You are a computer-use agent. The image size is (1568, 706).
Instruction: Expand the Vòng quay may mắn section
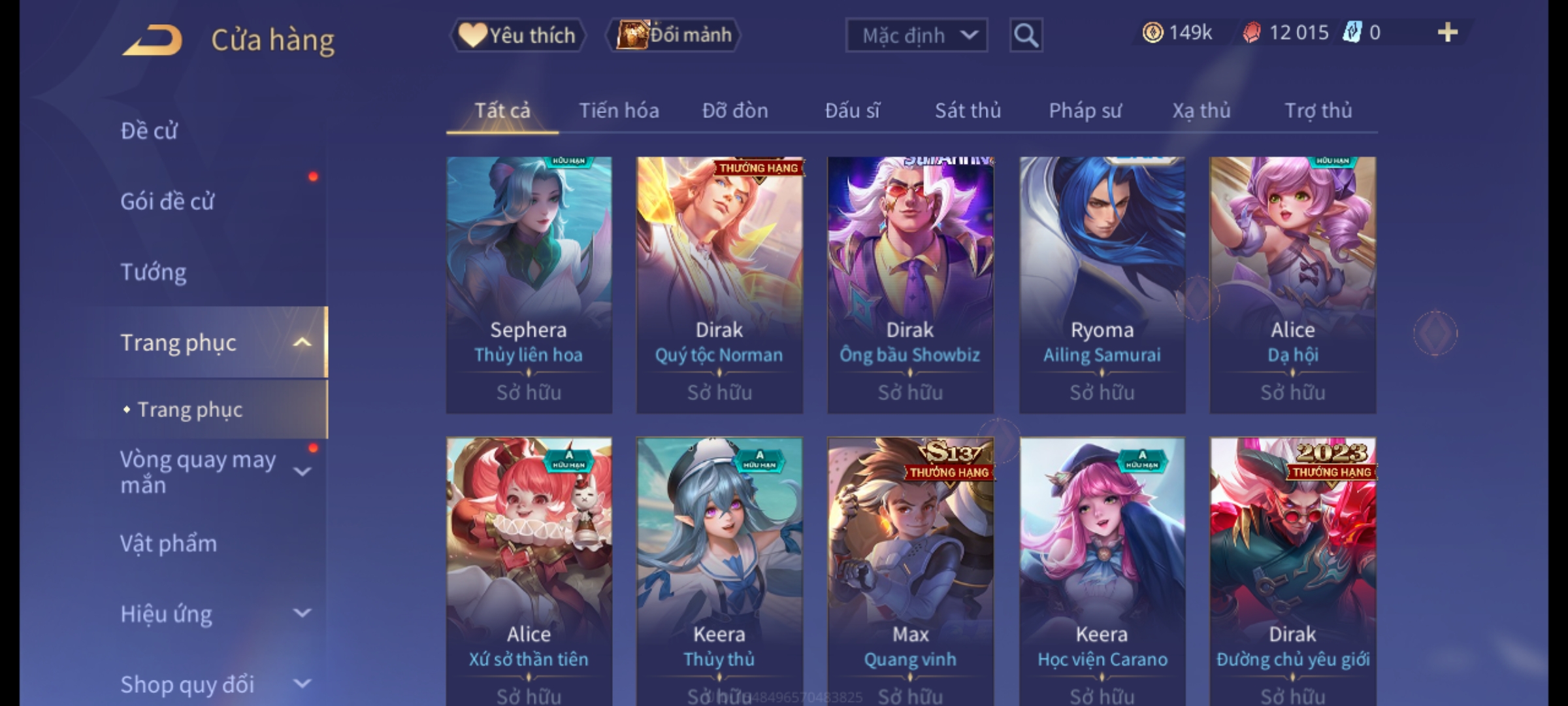coord(302,472)
